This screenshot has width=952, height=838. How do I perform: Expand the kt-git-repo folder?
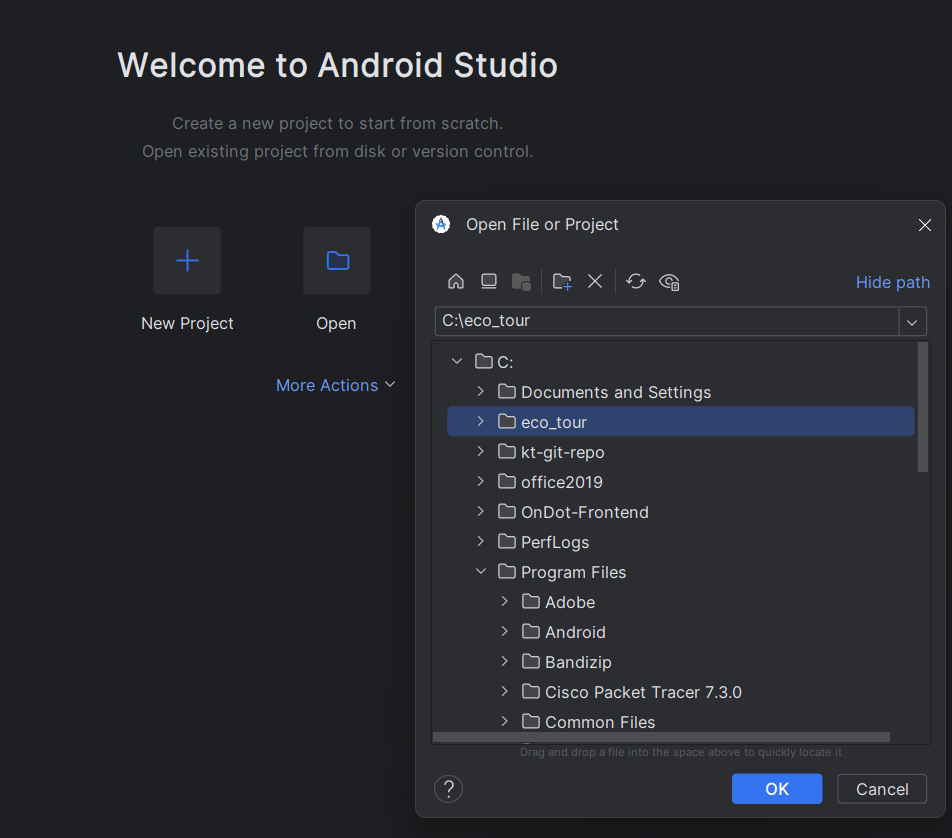coord(480,451)
